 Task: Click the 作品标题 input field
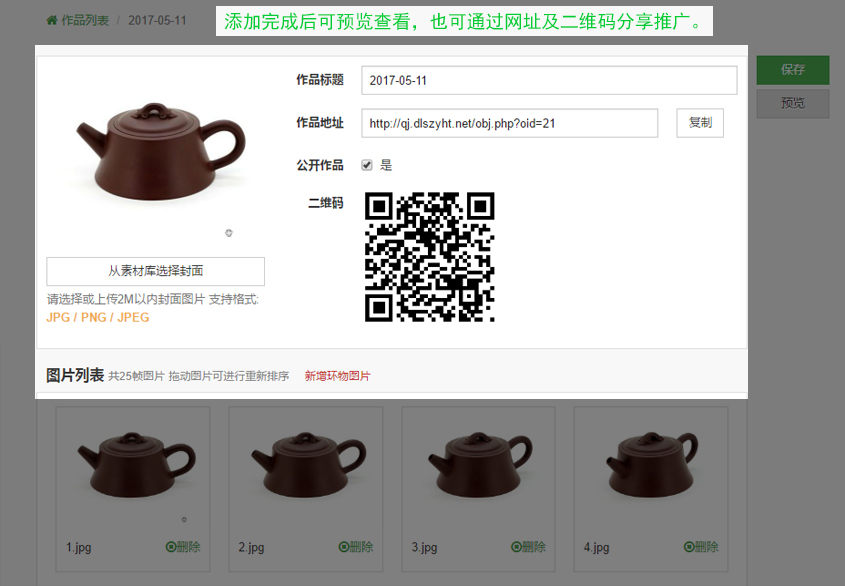(549, 80)
